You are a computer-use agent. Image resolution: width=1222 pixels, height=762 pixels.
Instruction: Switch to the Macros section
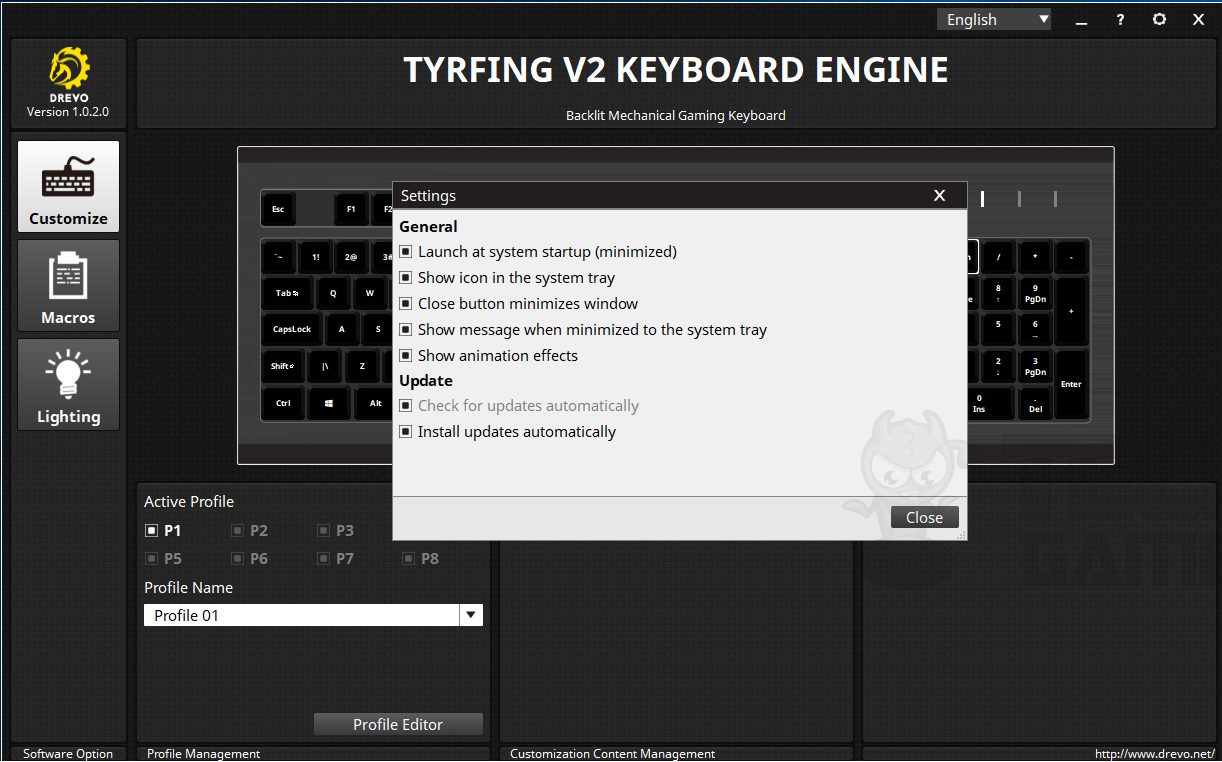point(68,286)
